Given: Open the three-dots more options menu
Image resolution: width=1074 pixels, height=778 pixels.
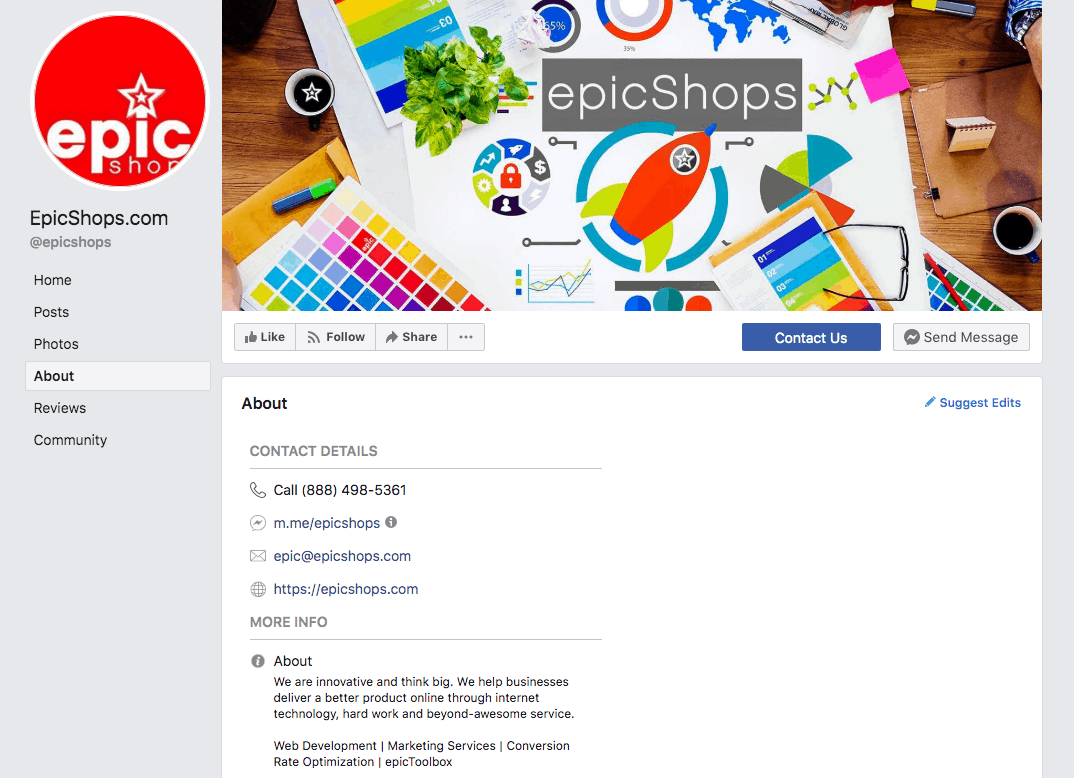Looking at the screenshot, I should coord(466,337).
